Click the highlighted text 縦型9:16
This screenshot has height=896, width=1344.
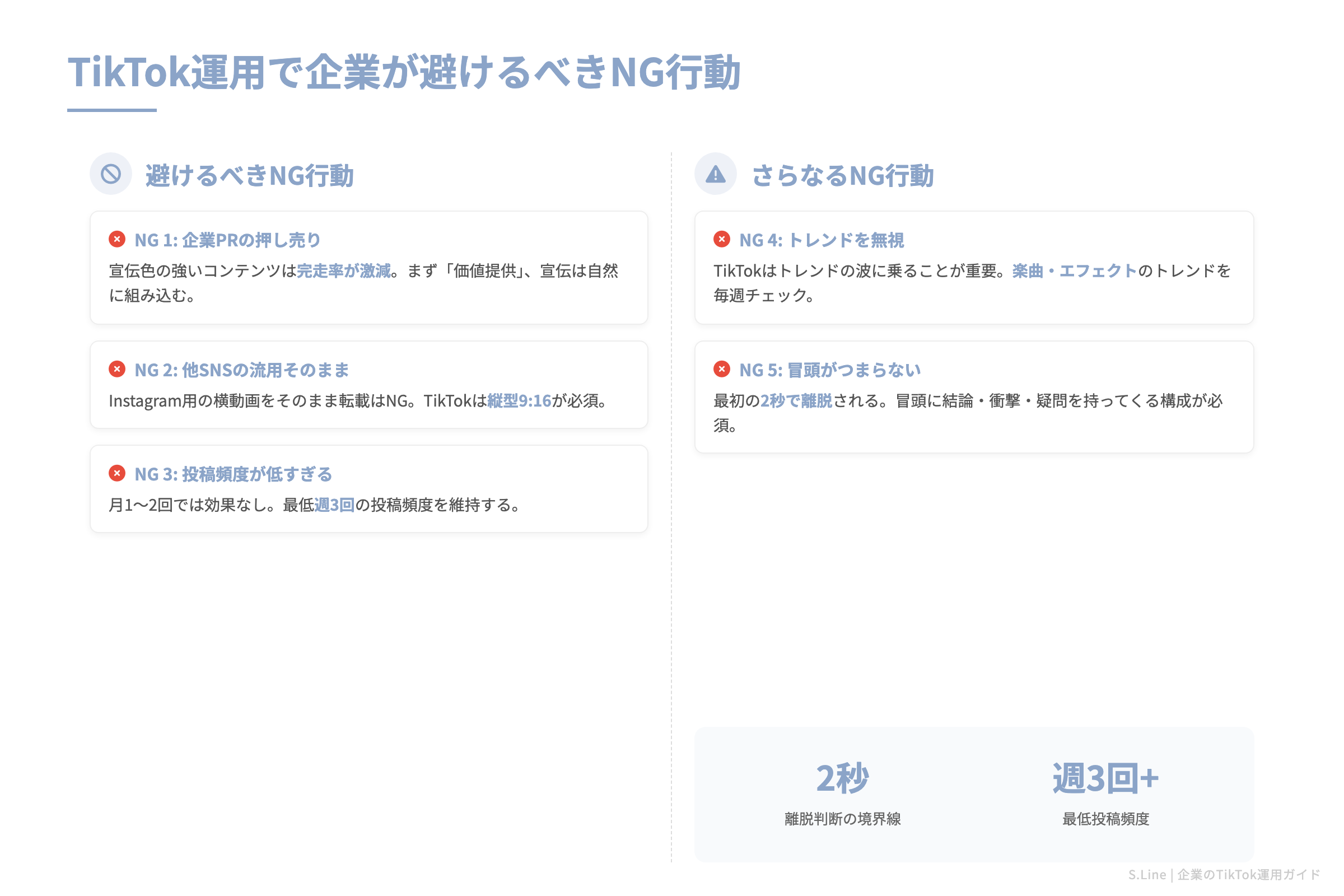click(x=519, y=402)
